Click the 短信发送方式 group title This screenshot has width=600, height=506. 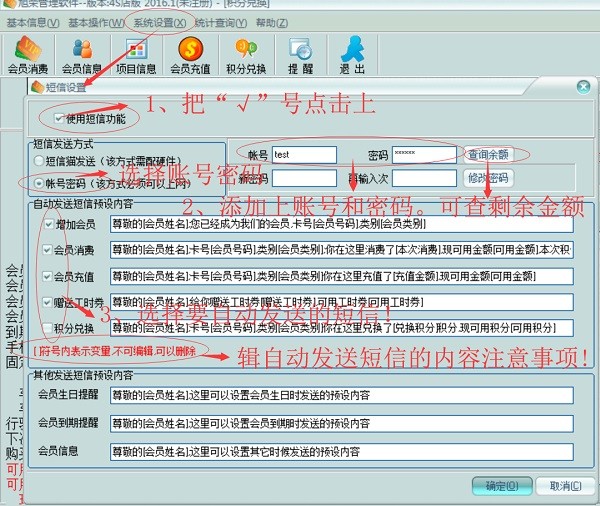(x=63, y=144)
